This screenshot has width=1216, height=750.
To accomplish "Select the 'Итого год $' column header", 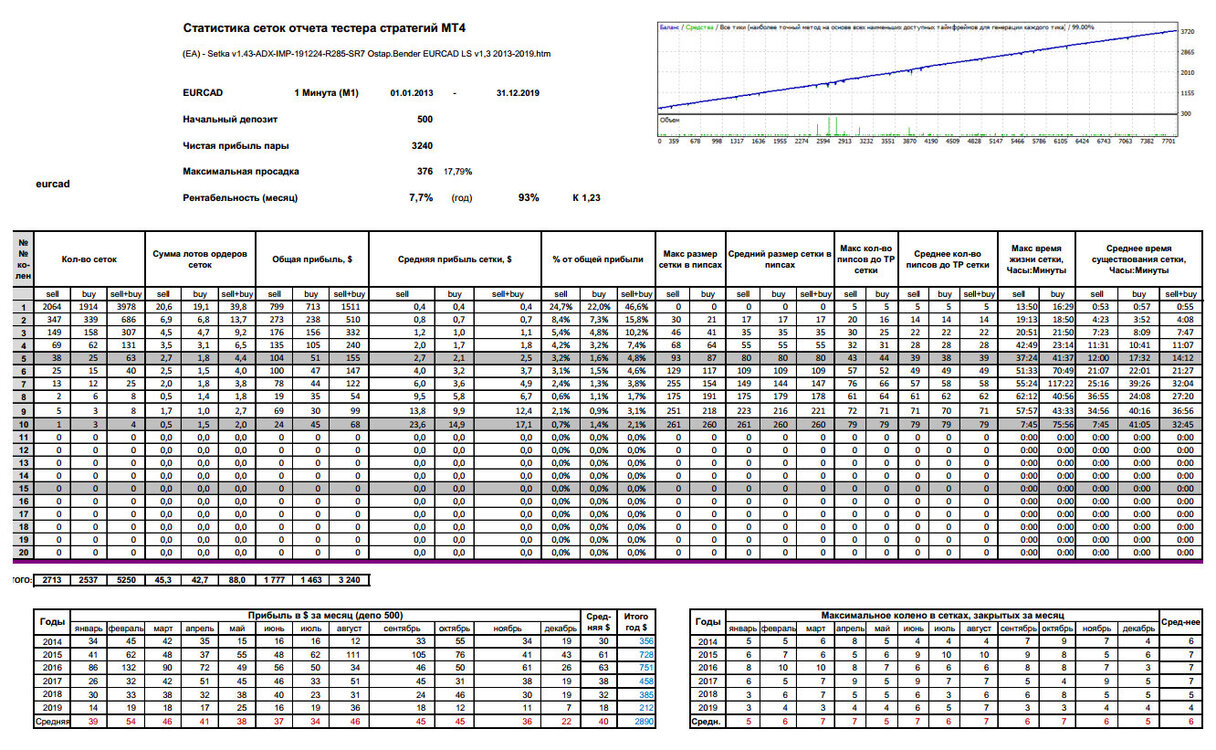I will [635, 621].
